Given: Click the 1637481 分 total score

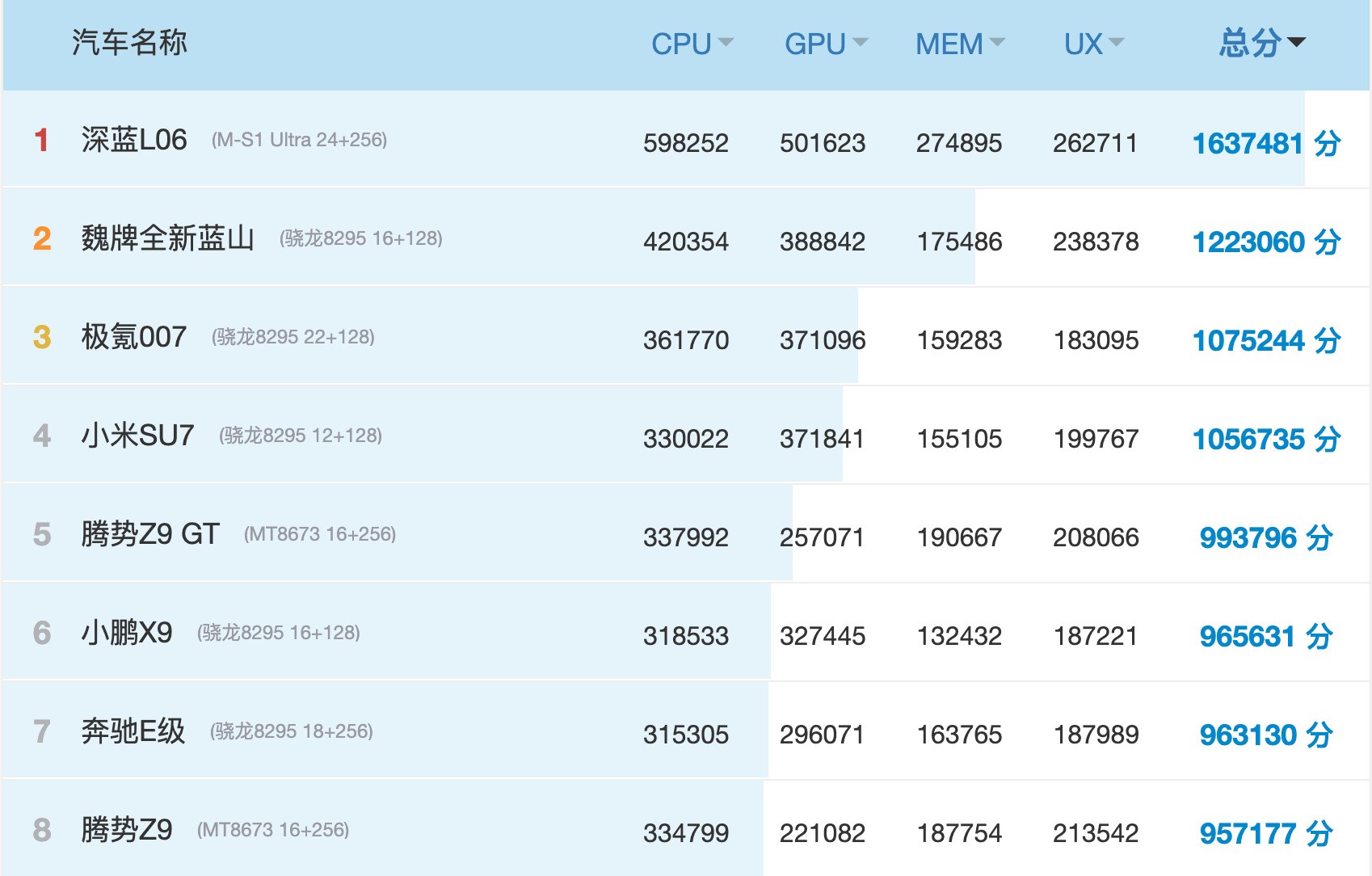Looking at the screenshot, I should click(1266, 144).
